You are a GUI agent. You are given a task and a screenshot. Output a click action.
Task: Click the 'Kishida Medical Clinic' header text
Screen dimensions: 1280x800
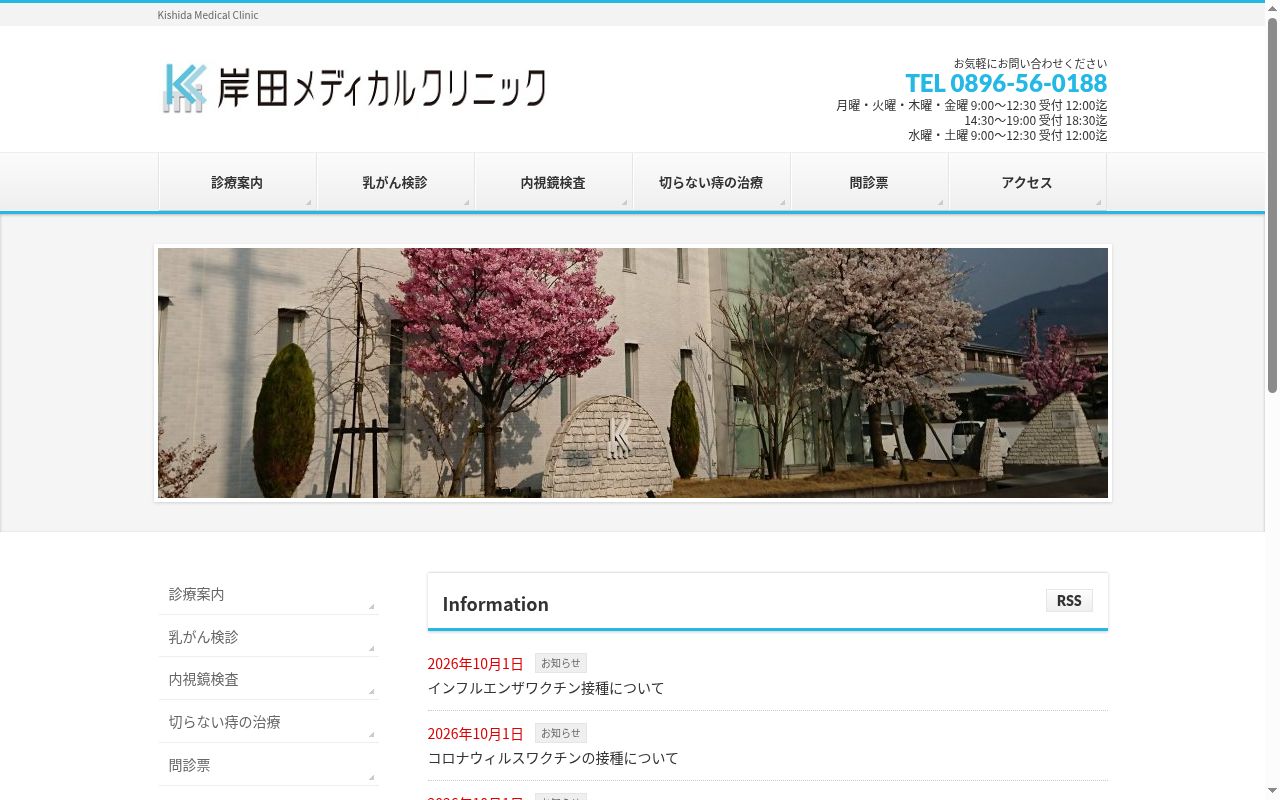coord(208,15)
